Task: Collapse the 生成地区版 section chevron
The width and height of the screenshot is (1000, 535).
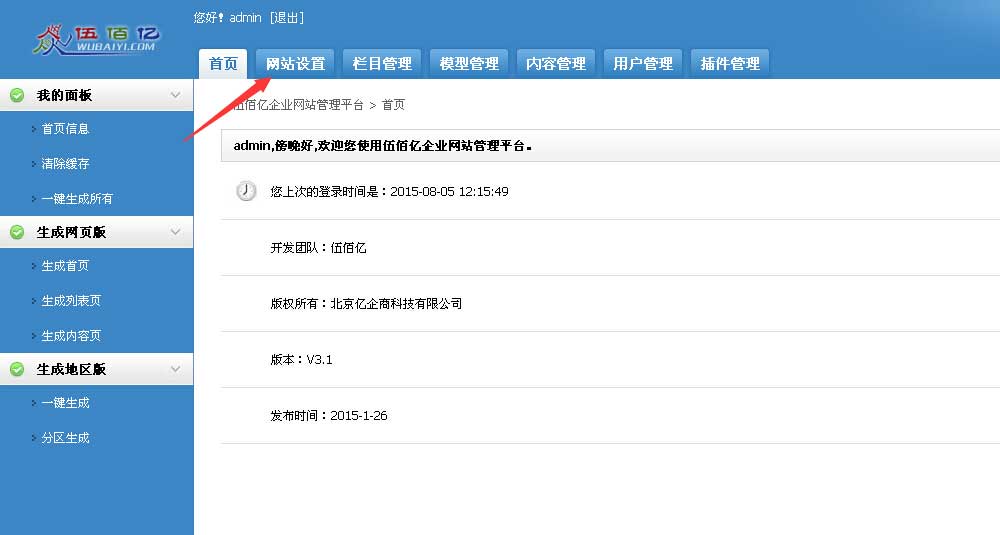Action: pyautogui.click(x=176, y=369)
